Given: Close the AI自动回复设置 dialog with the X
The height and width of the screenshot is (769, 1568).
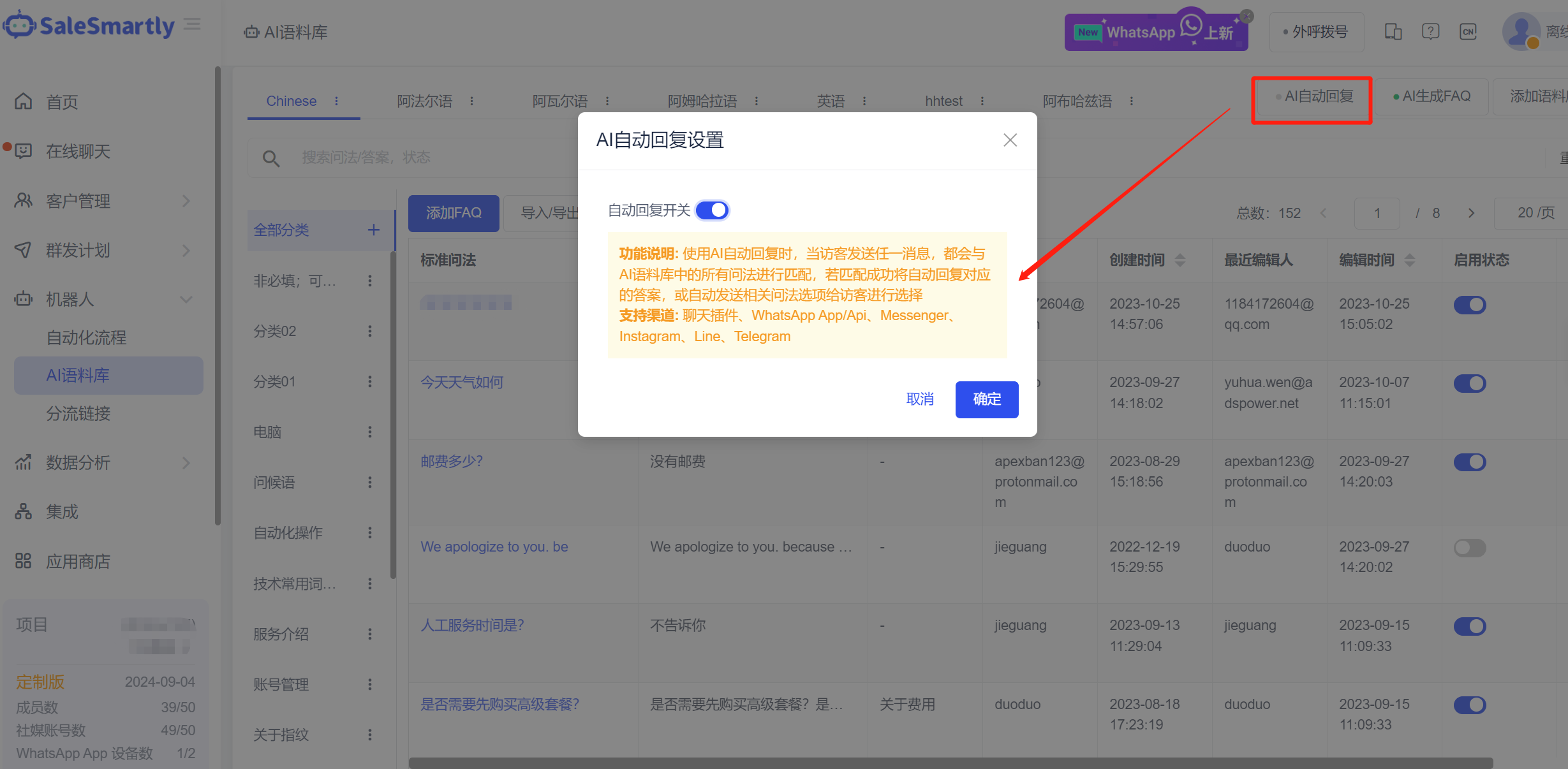Looking at the screenshot, I should 1010,140.
